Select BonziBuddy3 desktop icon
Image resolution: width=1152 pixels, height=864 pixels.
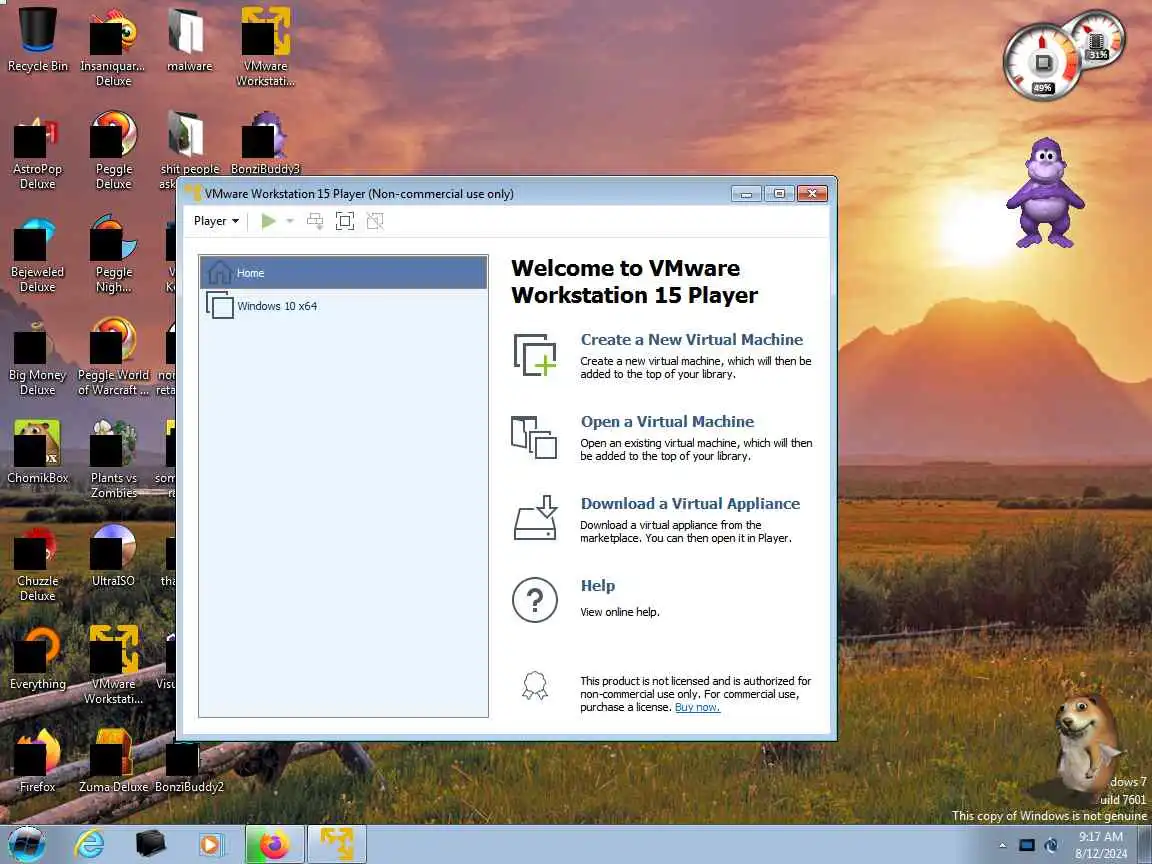click(x=265, y=143)
